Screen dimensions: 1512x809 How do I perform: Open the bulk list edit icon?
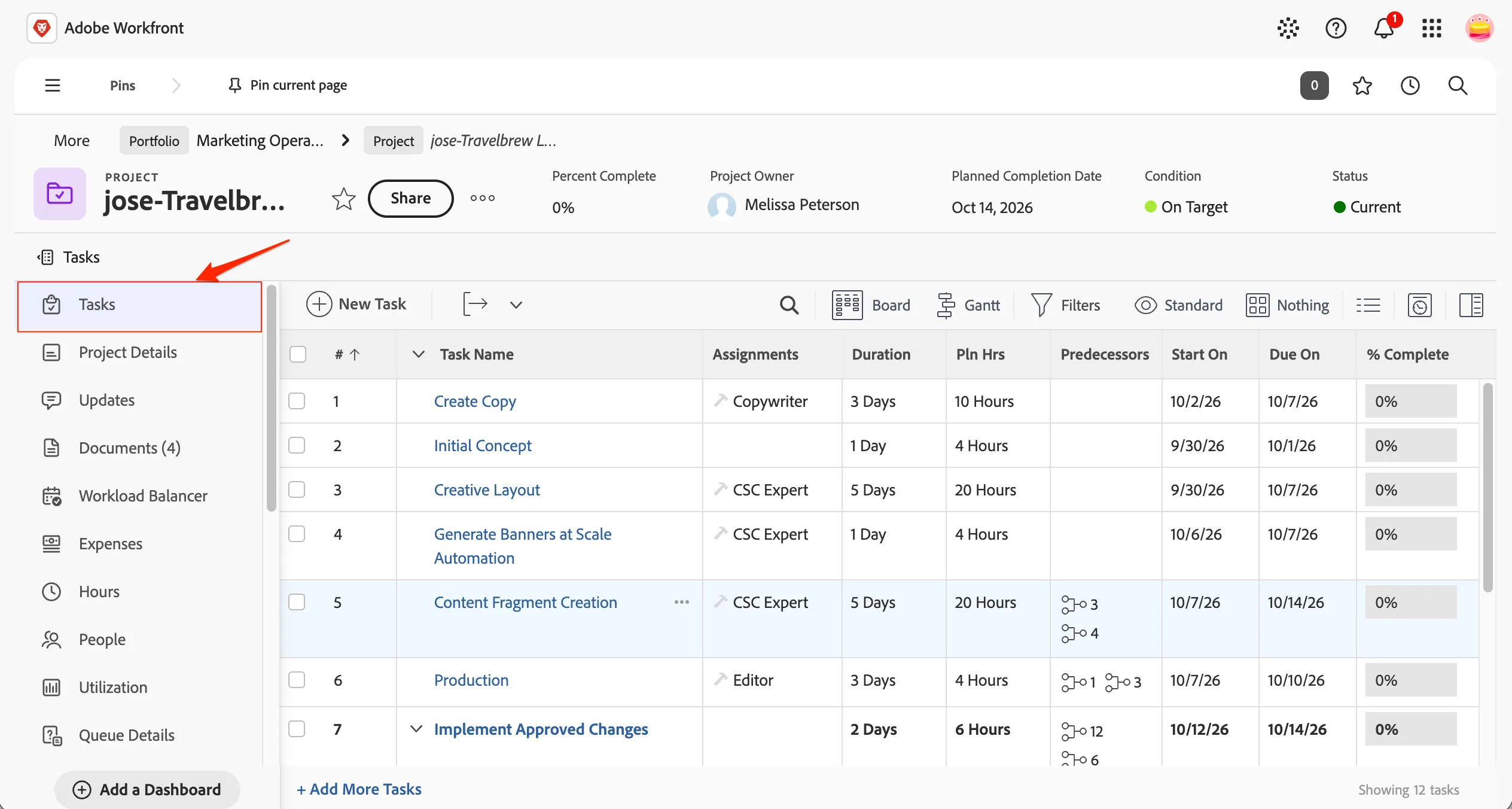pos(1368,305)
